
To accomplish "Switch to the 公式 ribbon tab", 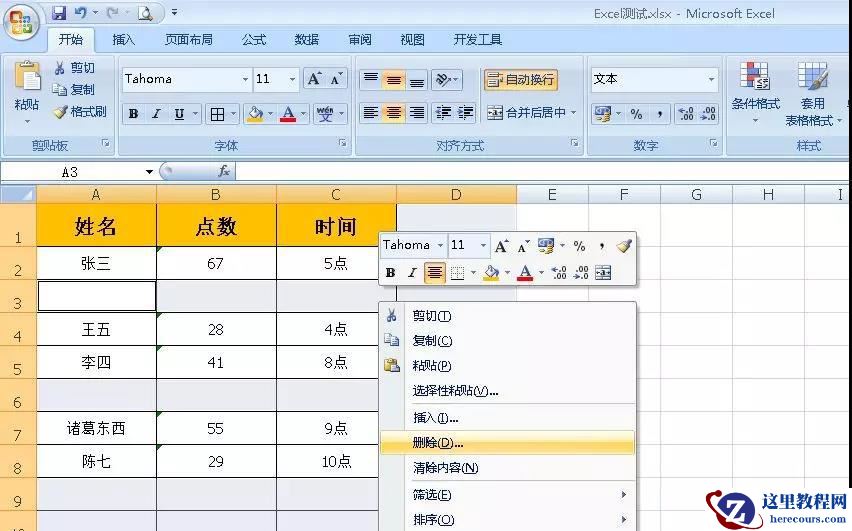I will (x=254, y=40).
